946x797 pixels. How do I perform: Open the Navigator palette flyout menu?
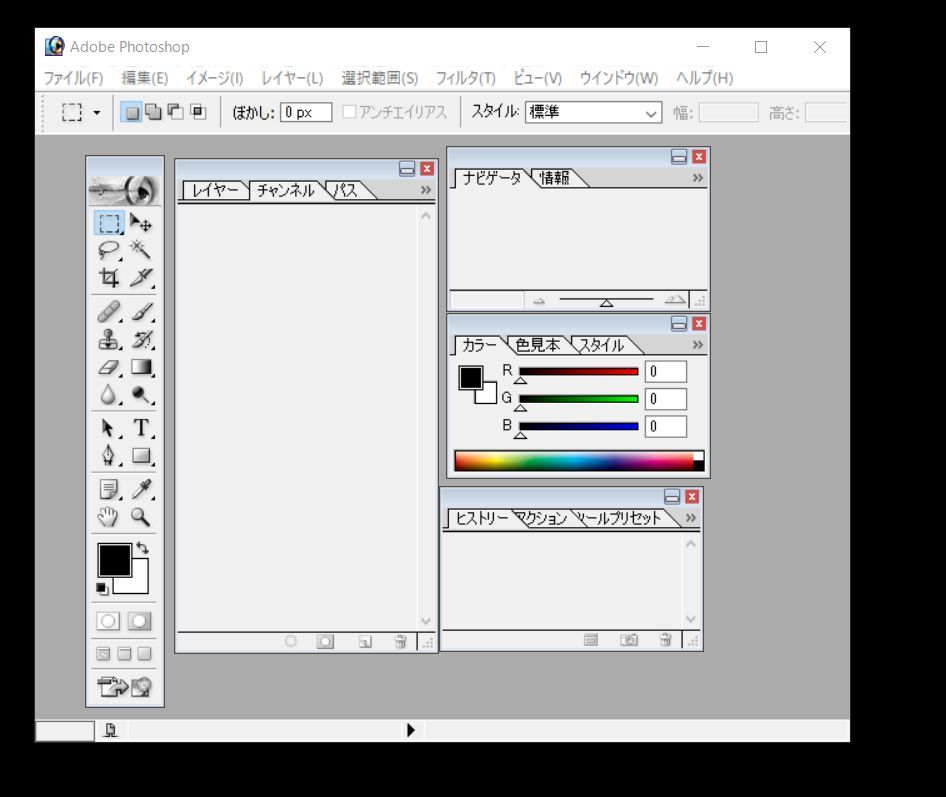[698, 178]
